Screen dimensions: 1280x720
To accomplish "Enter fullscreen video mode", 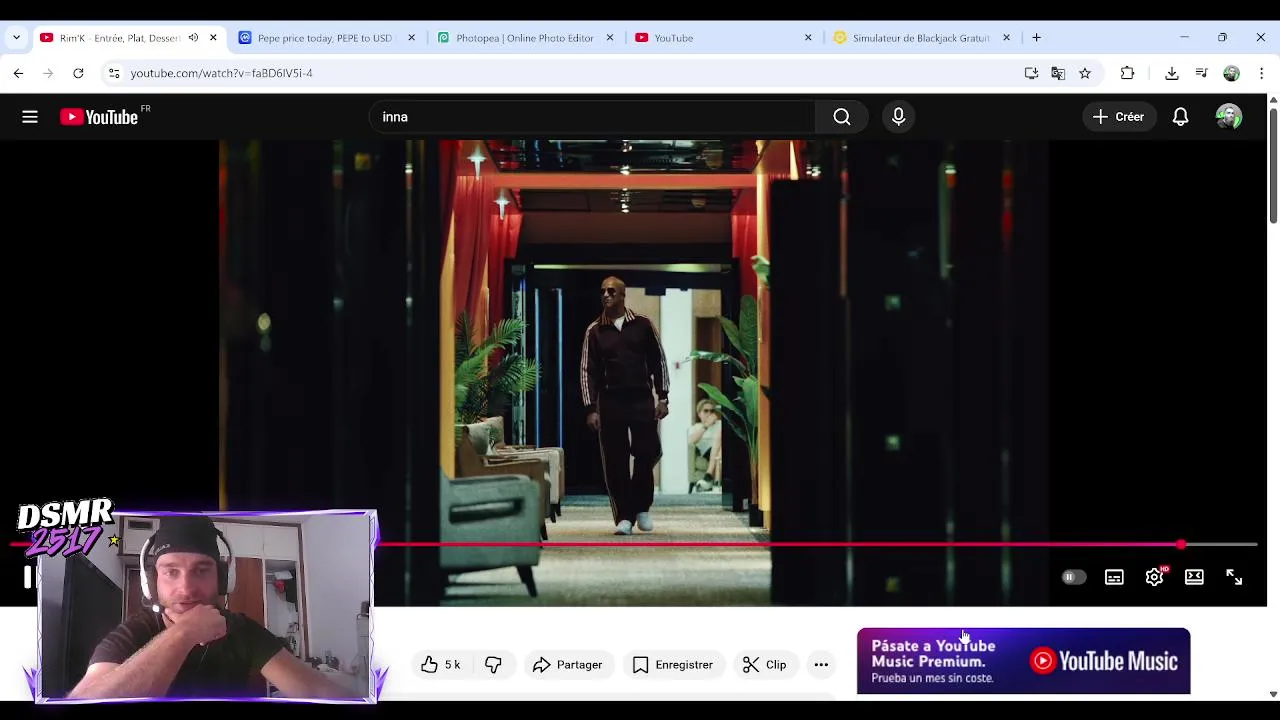I will pos(1234,577).
